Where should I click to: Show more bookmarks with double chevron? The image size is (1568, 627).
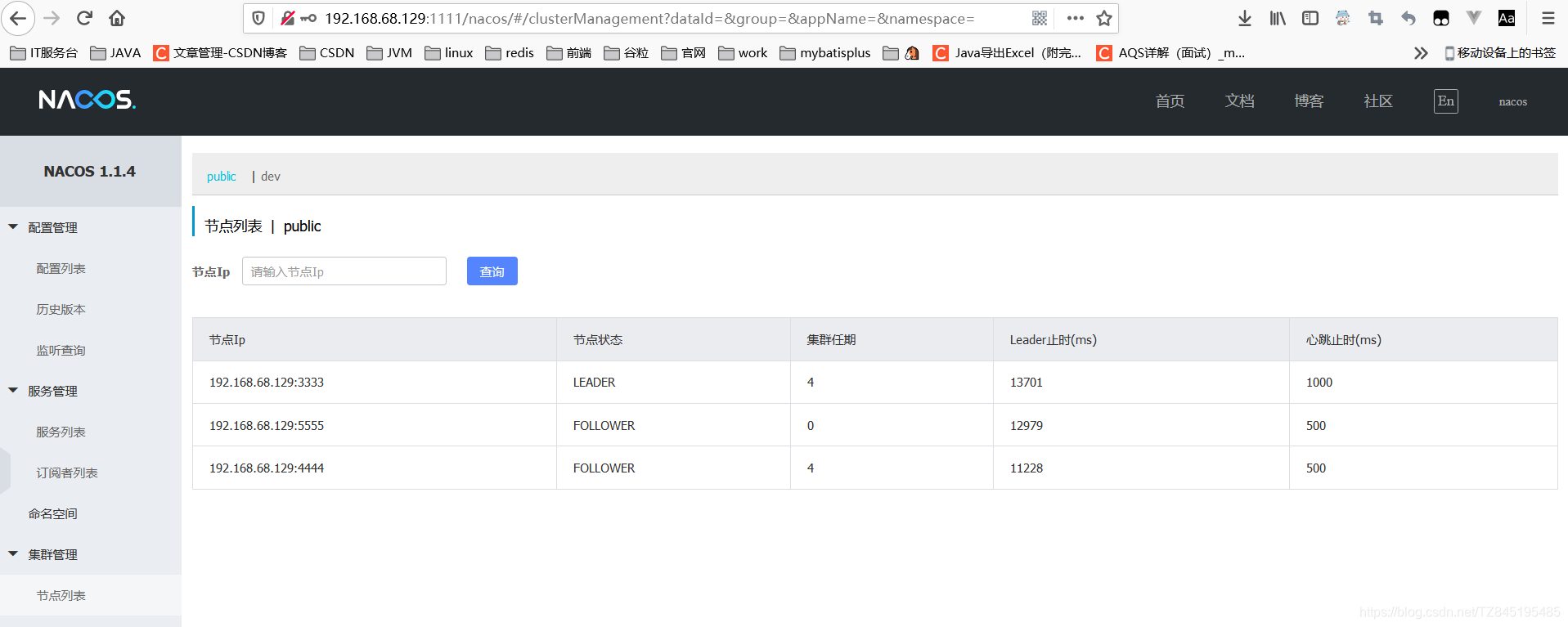[1421, 53]
